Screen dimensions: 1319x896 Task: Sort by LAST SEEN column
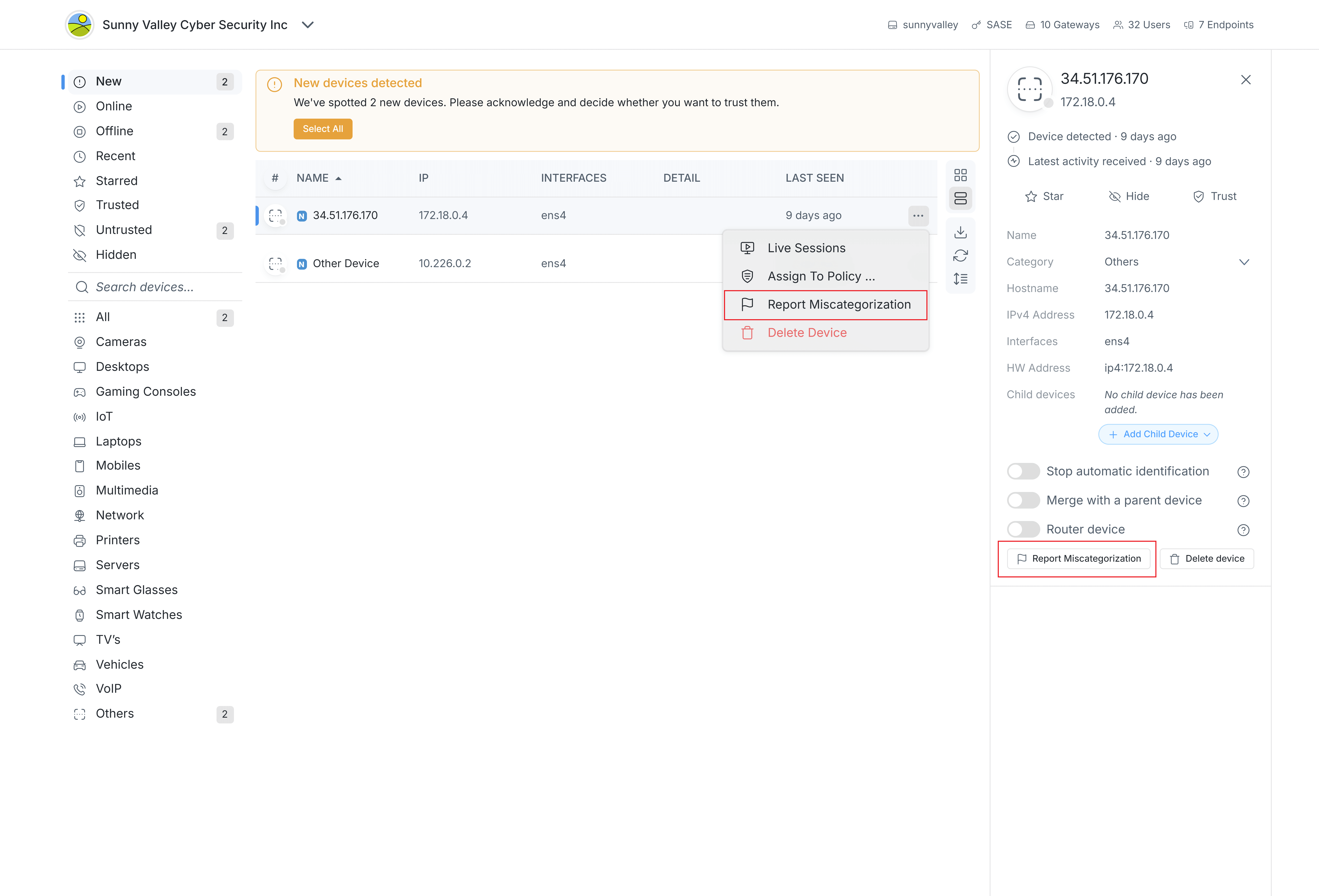[814, 178]
